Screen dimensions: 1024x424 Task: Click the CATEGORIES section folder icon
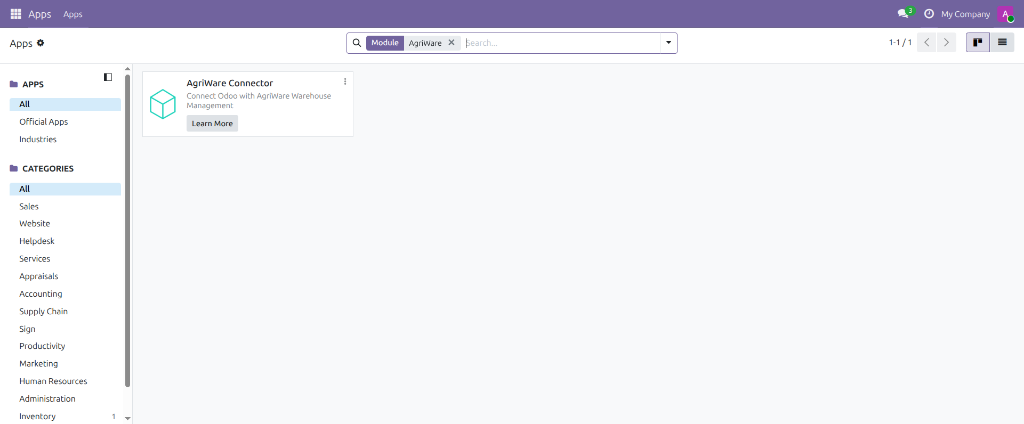14,169
